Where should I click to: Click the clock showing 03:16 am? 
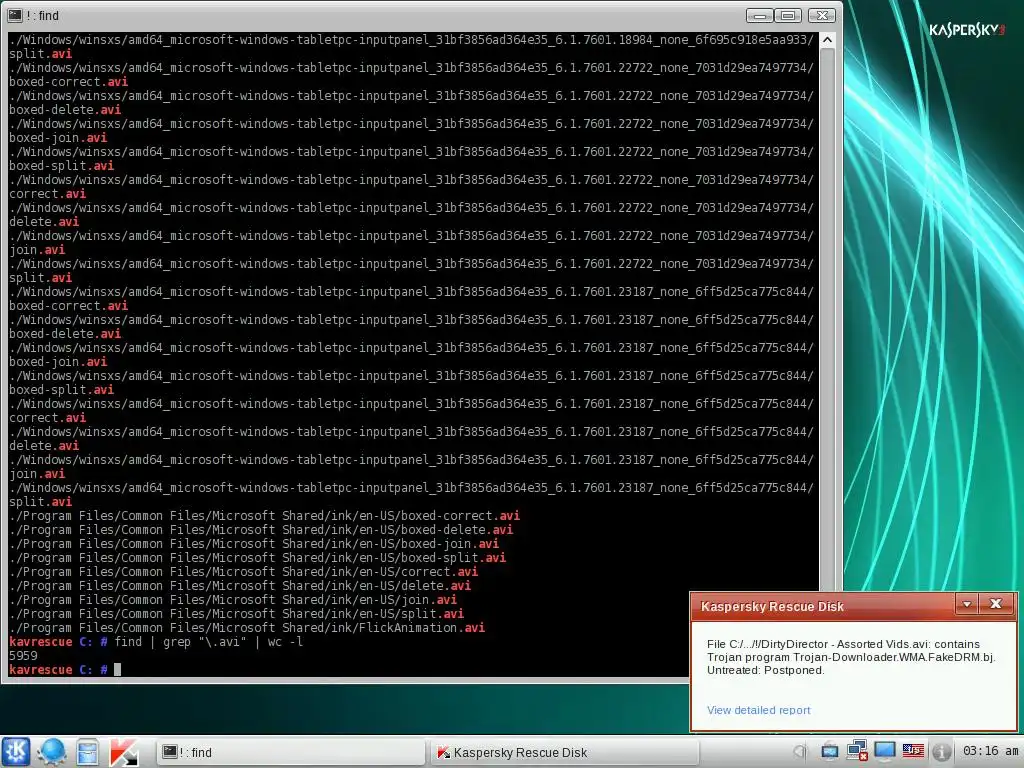coord(990,751)
